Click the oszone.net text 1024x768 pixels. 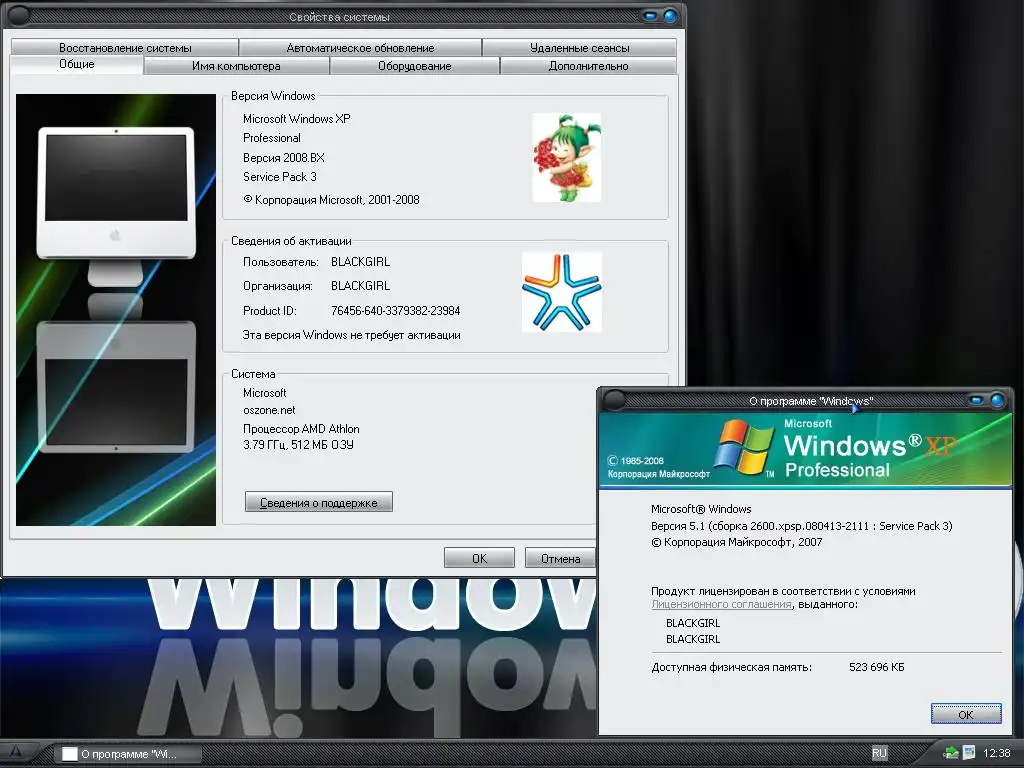(269, 410)
